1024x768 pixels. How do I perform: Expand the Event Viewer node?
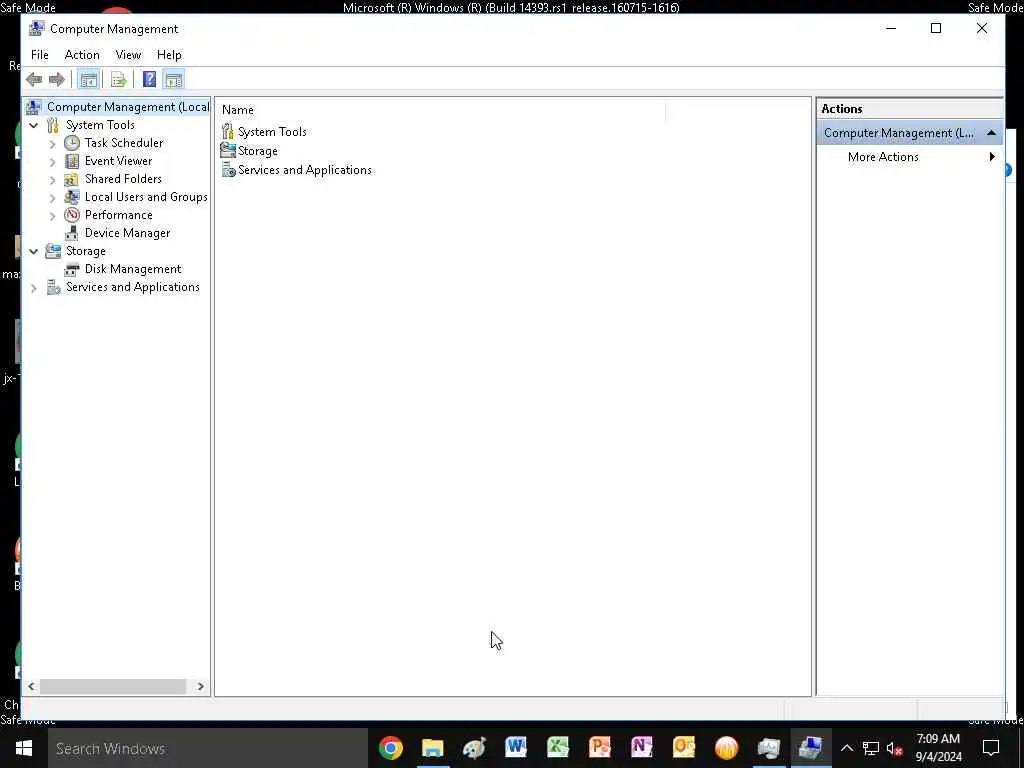click(52, 161)
